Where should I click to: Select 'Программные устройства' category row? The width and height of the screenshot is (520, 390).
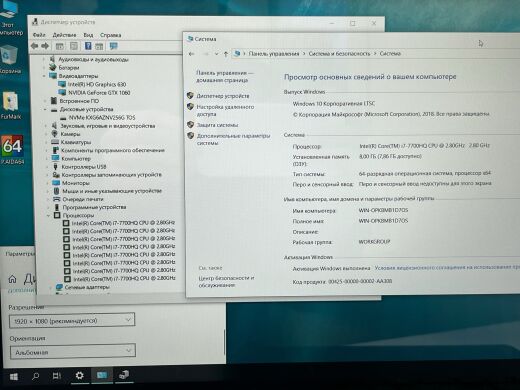95,207
